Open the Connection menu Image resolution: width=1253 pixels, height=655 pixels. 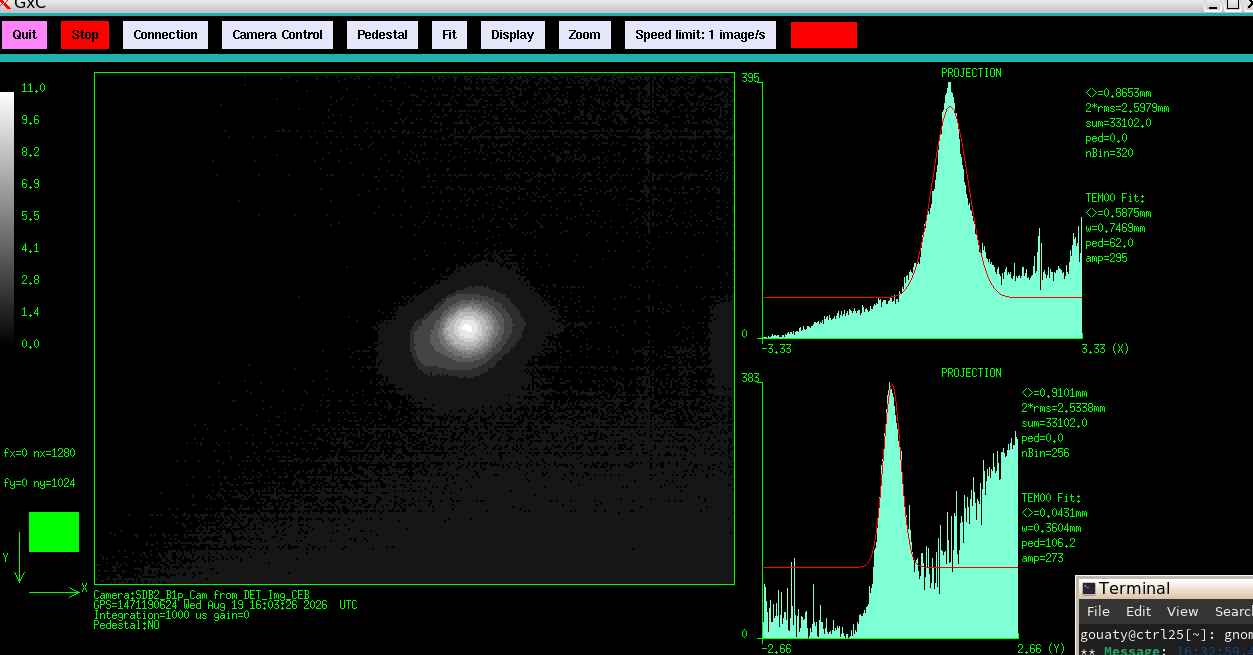coord(166,35)
